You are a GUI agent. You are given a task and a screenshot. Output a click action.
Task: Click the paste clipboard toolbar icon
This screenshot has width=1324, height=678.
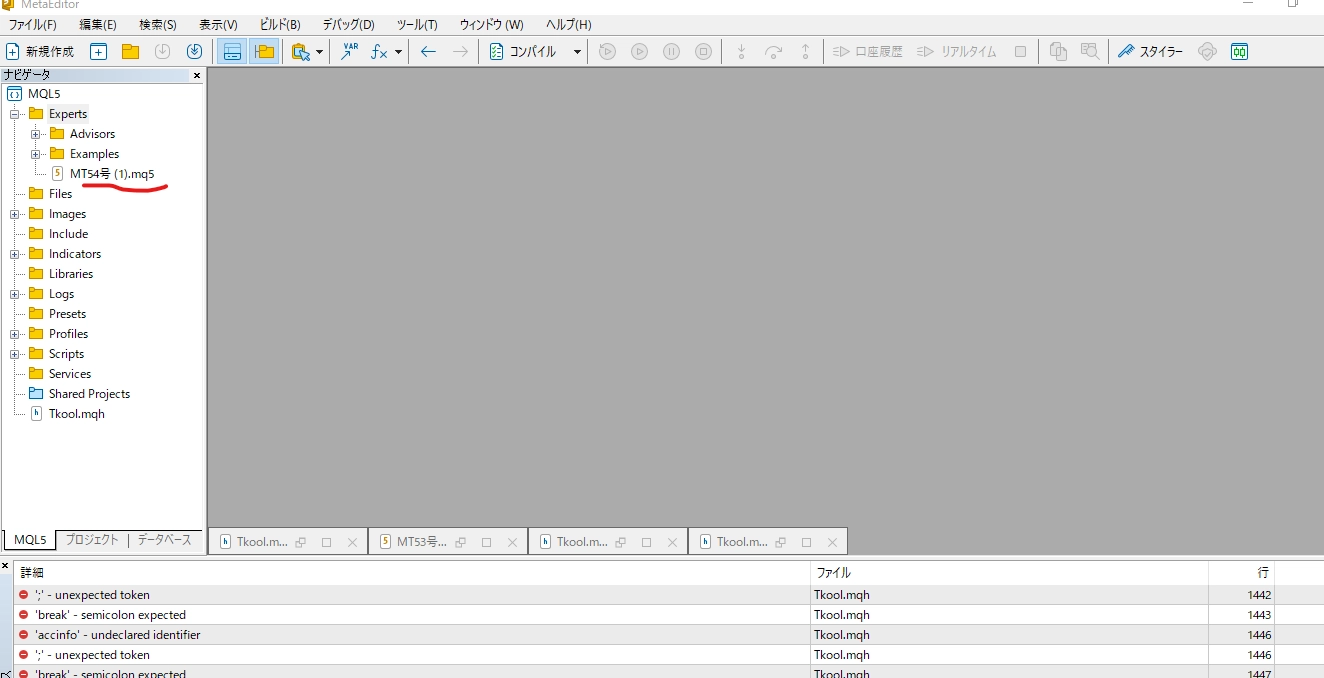pos(300,52)
